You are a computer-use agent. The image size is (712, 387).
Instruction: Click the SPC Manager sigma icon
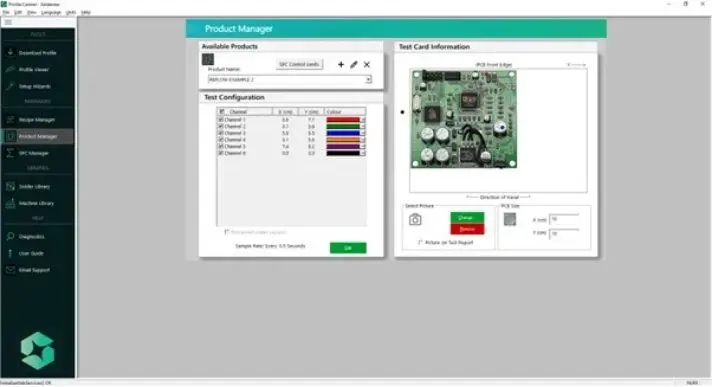(x=10, y=153)
